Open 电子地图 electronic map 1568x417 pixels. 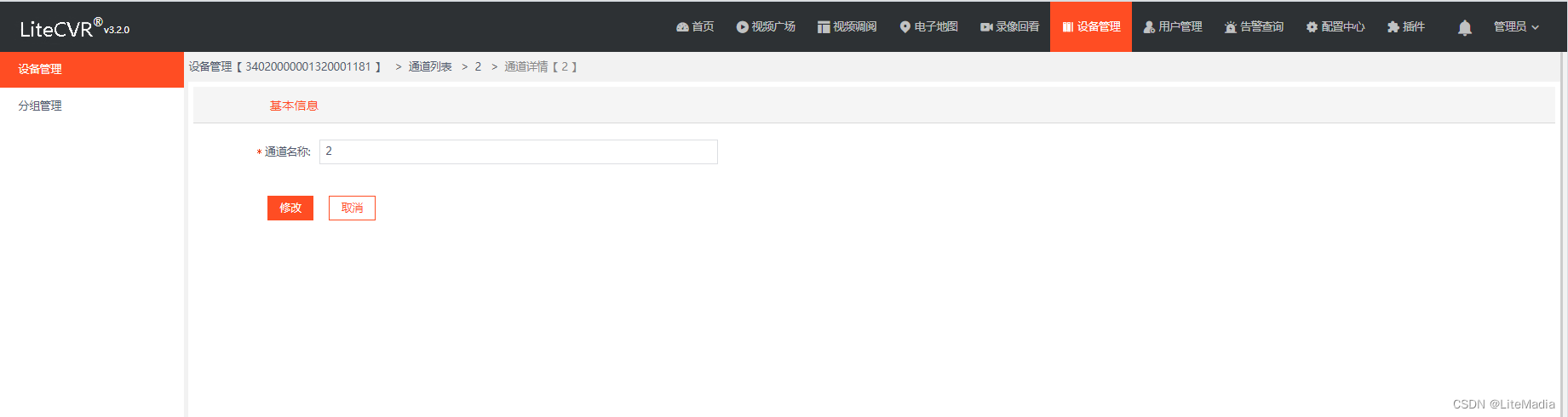click(x=928, y=27)
